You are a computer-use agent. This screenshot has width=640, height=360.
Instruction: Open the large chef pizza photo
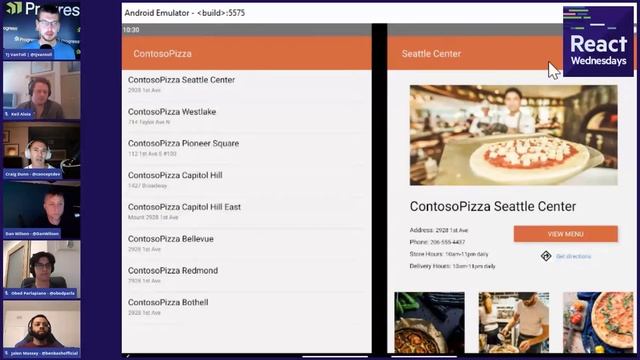(x=513, y=135)
